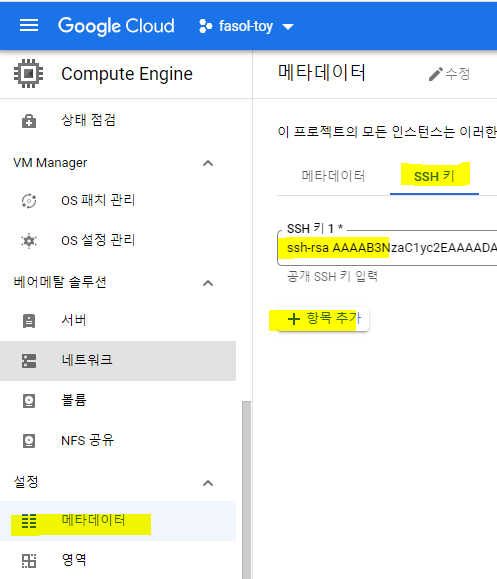Click the NFS 공유 icon

coord(29,441)
